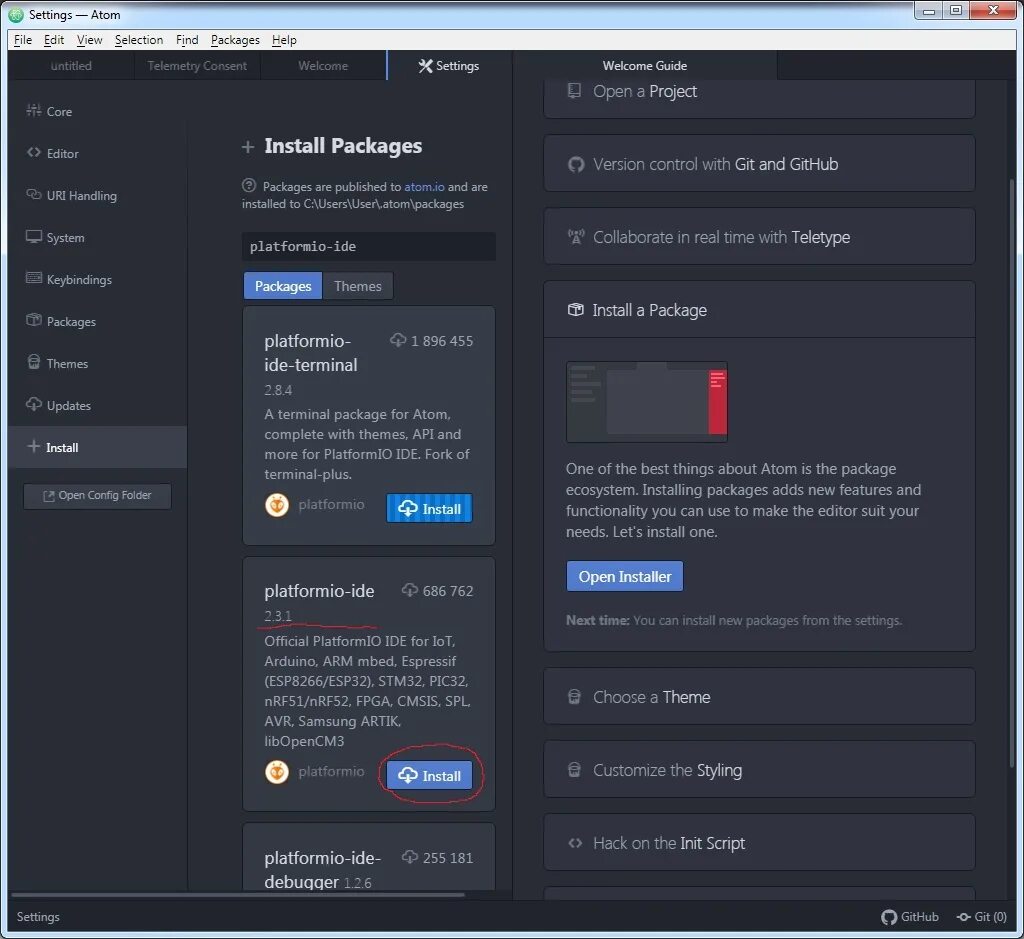Follow the atom.io link
Image resolution: width=1024 pixels, height=939 pixels.
424,187
